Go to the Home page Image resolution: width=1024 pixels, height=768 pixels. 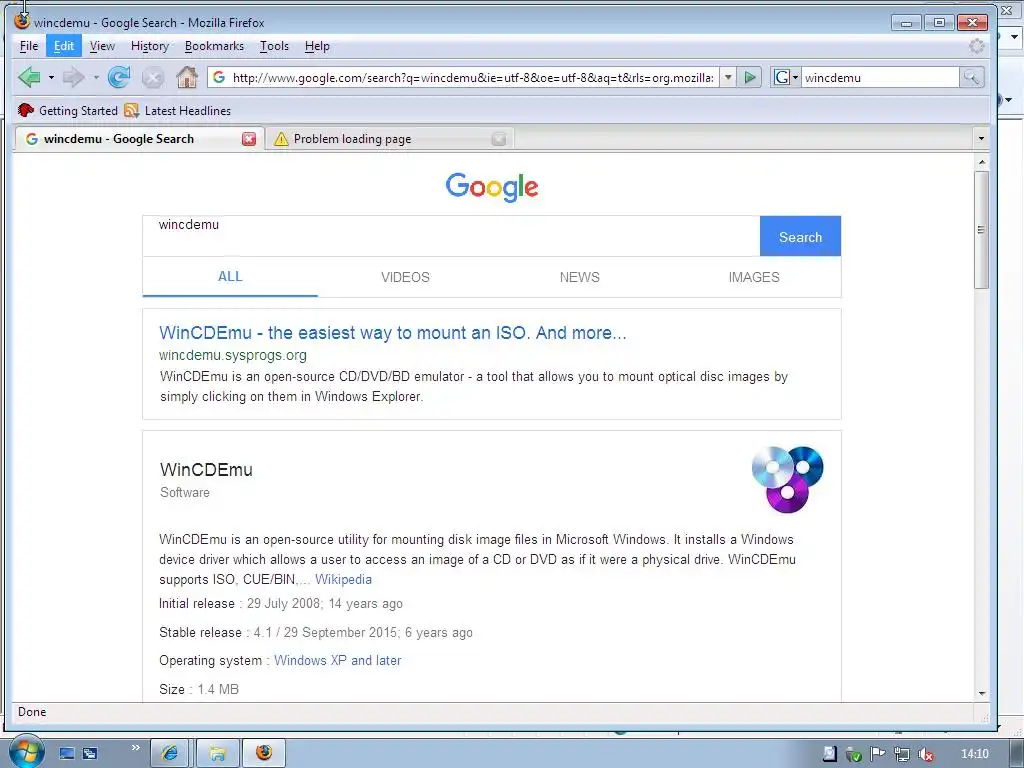(x=187, y=77)
